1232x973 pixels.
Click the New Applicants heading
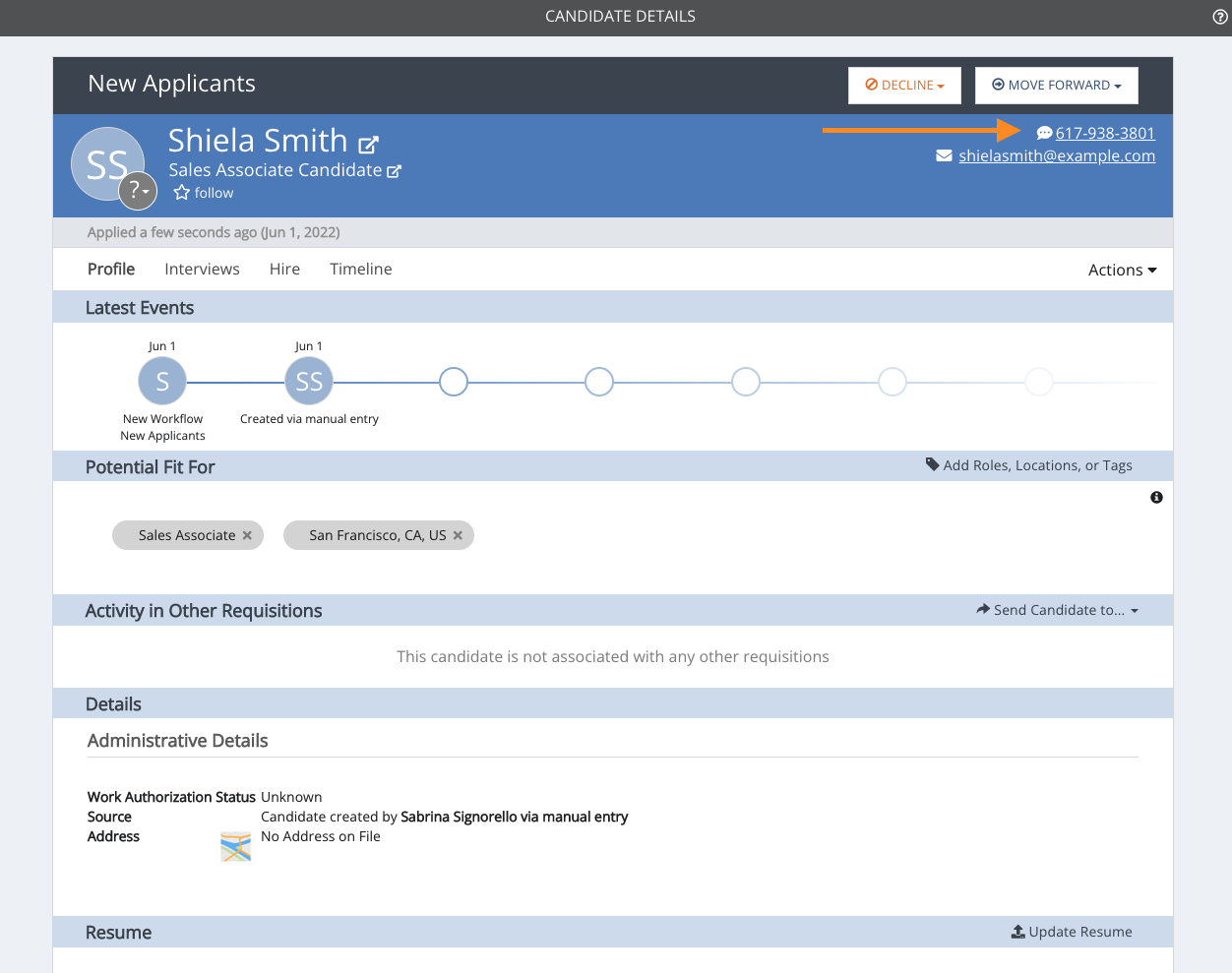[x=172, y=84]
